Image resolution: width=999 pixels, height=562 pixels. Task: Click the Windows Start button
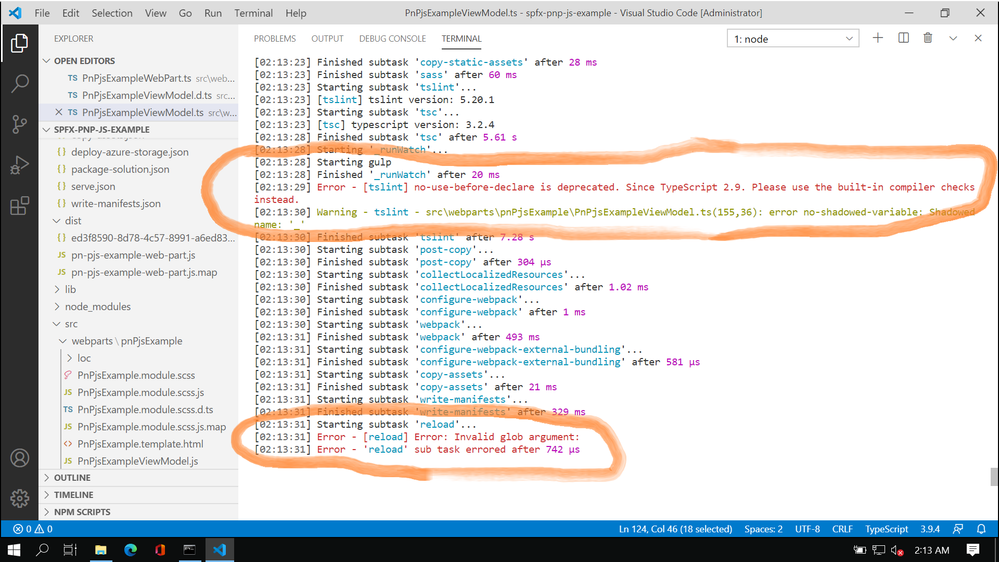point(13,550)
